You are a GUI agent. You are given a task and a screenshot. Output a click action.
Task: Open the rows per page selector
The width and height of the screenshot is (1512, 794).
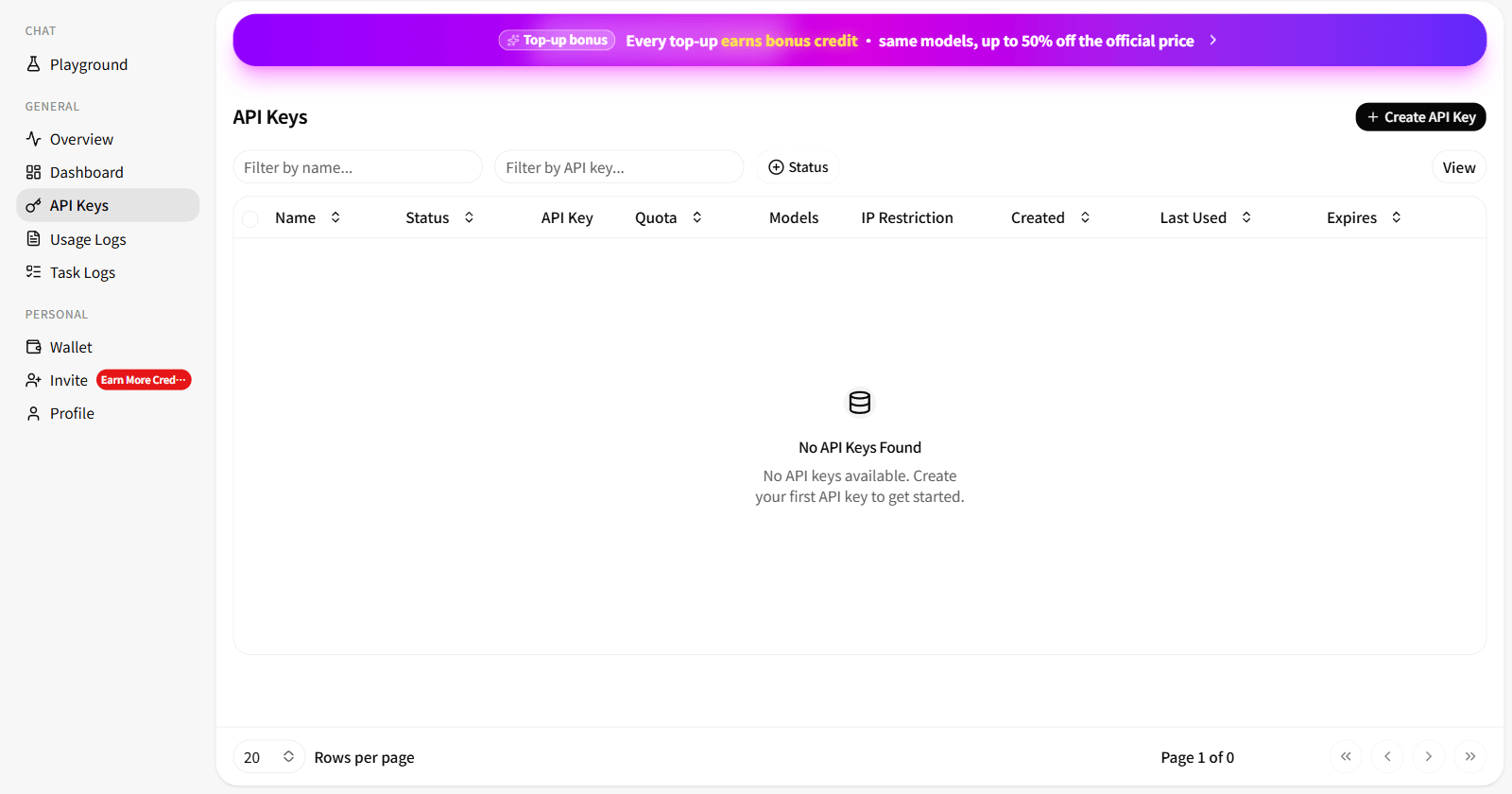pos(268,757)
